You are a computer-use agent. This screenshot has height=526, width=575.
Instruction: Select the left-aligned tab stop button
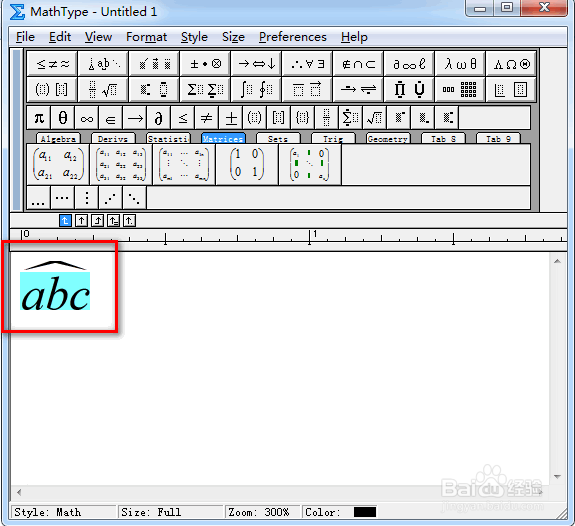click(65, 221)
